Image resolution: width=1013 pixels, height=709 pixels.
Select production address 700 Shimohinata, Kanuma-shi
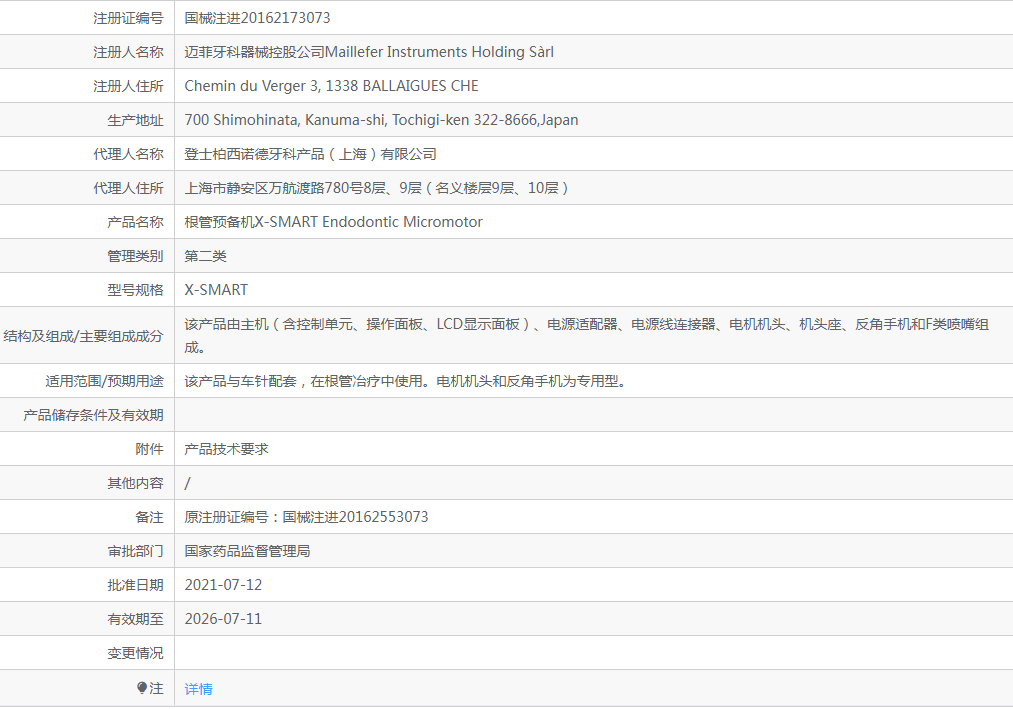tap(284, 120)
